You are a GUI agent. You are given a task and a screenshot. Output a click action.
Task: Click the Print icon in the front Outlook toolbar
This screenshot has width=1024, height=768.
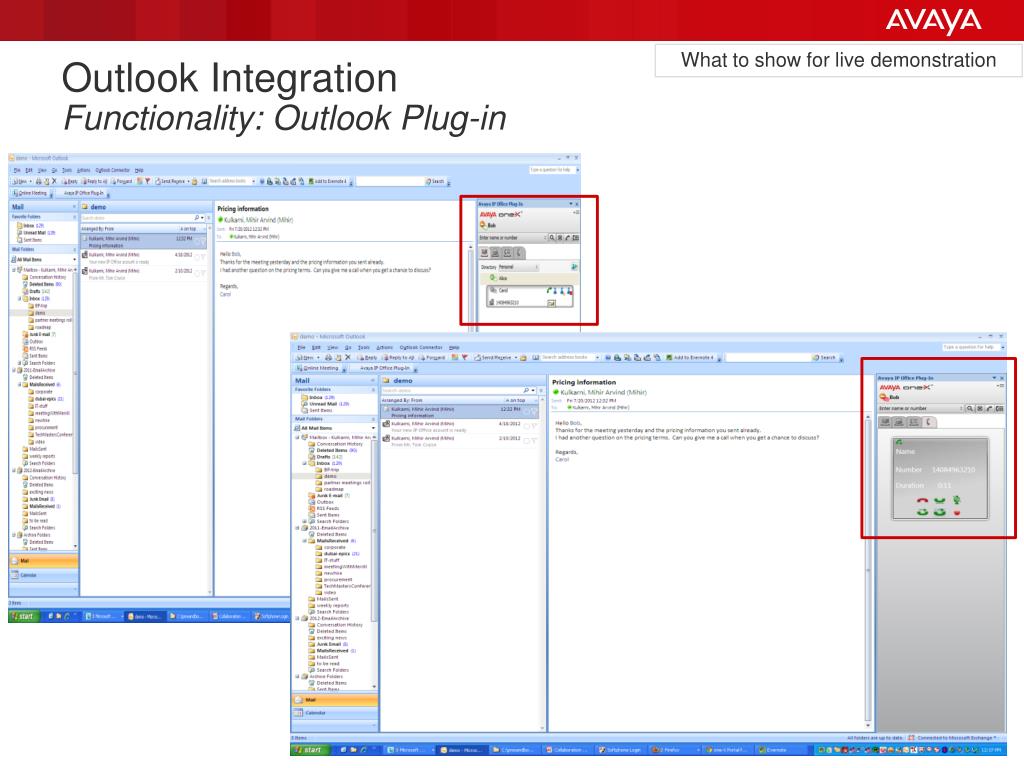[330, 358]
